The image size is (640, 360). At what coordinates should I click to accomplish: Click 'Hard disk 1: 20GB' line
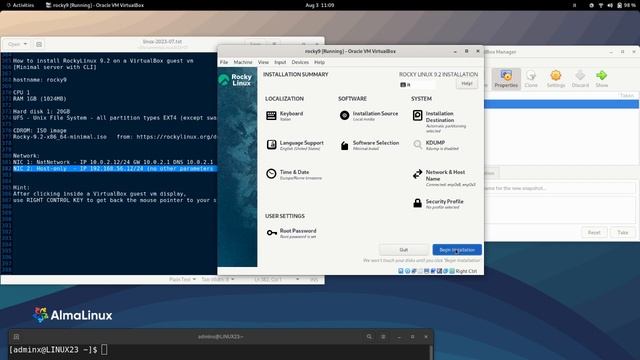click(x=41, y=111)
